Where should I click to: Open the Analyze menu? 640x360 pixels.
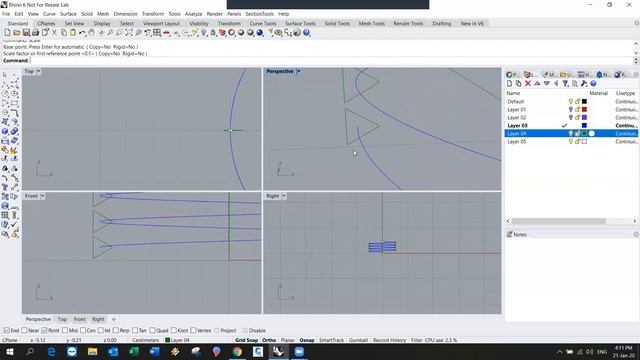pyautogui.click(x=193, y=14)
